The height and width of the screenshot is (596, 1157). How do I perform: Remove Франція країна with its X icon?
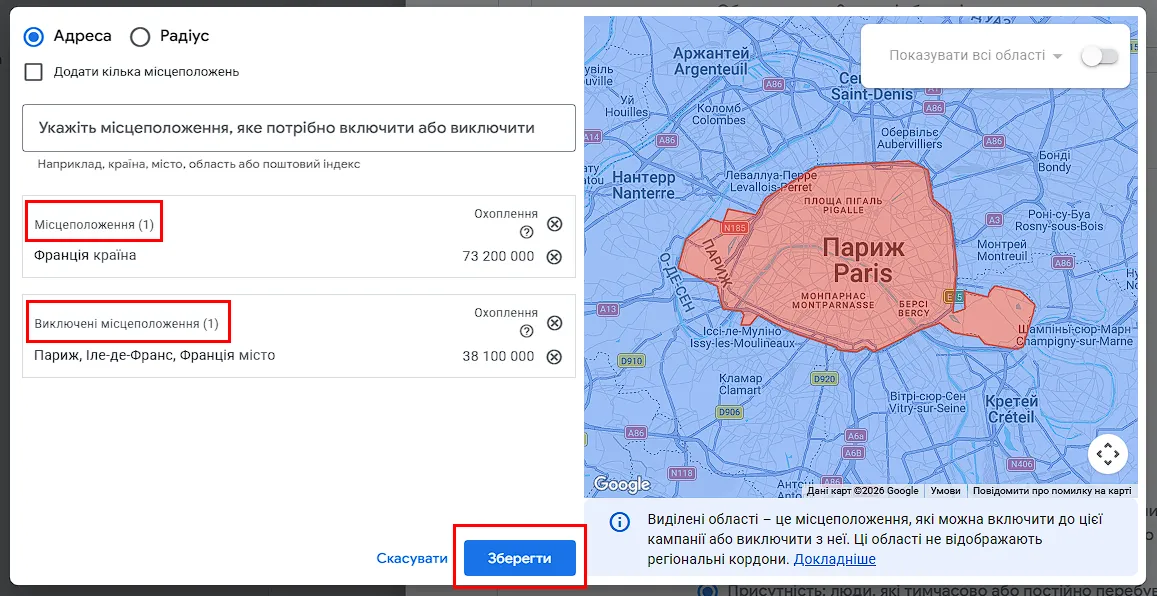[554, 257]
